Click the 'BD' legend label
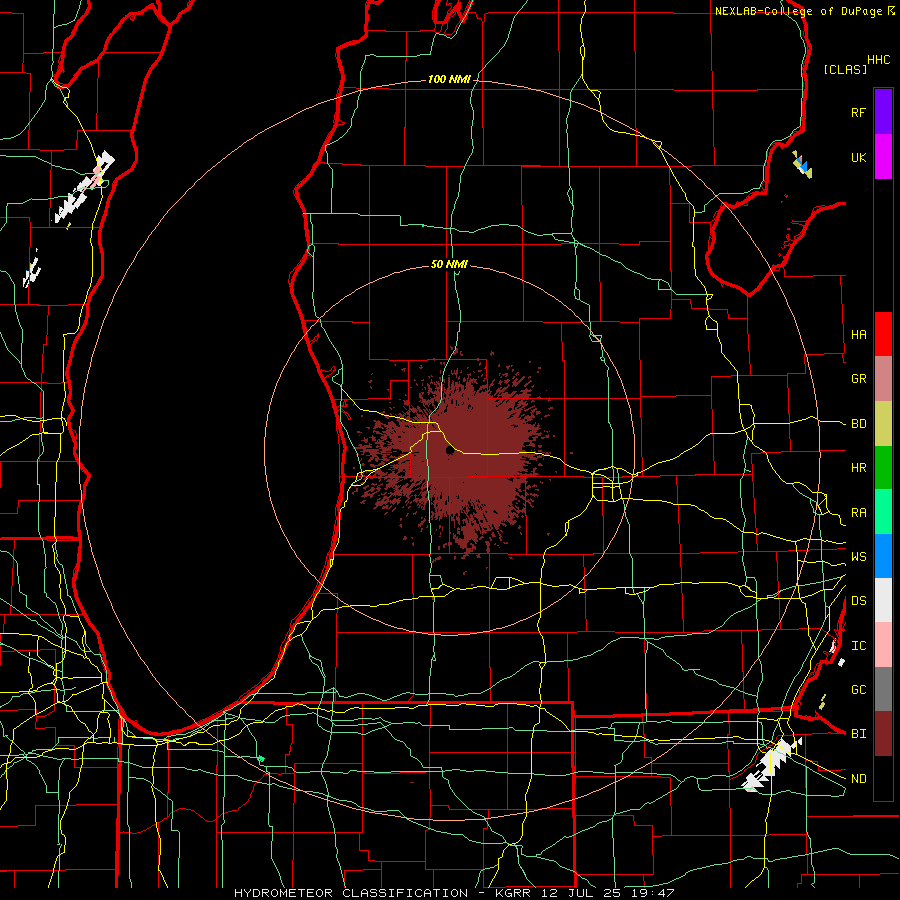 (x=859, y=424)
